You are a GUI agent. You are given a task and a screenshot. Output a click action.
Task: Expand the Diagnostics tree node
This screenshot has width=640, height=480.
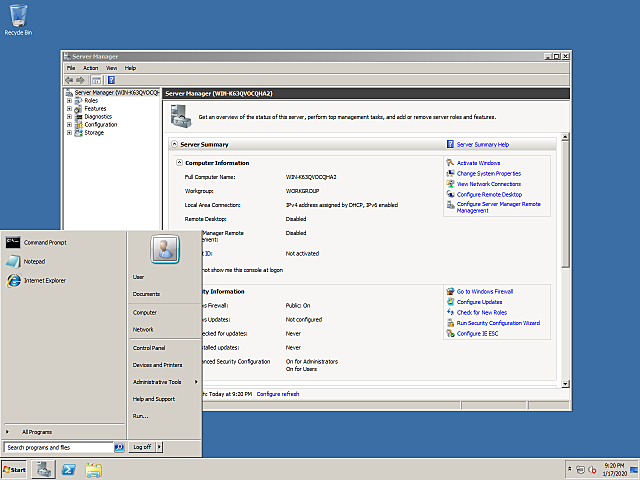pos(69,117)
